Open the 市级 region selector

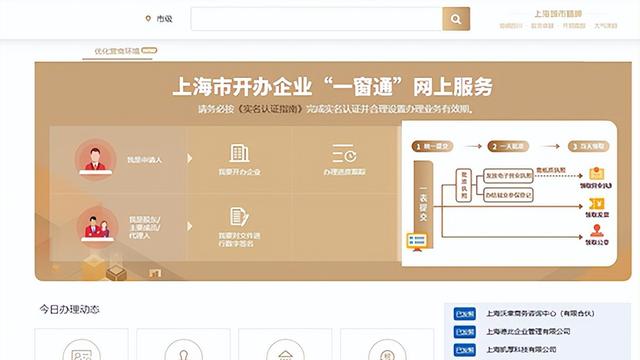pyautogui.click(x=164, y=19)
